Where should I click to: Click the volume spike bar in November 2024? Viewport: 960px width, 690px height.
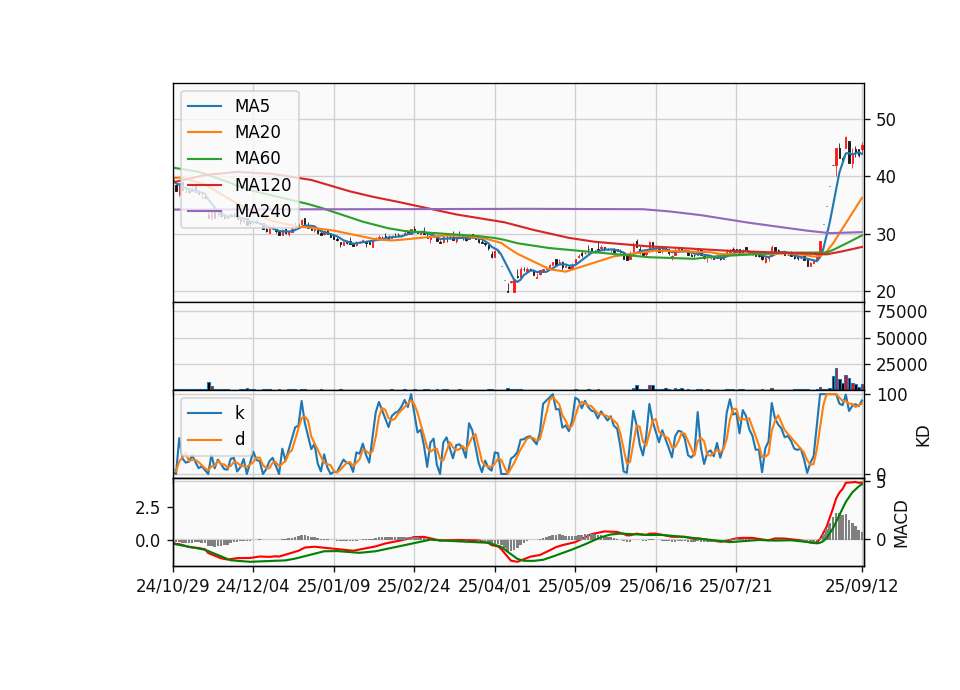[209, 386]
